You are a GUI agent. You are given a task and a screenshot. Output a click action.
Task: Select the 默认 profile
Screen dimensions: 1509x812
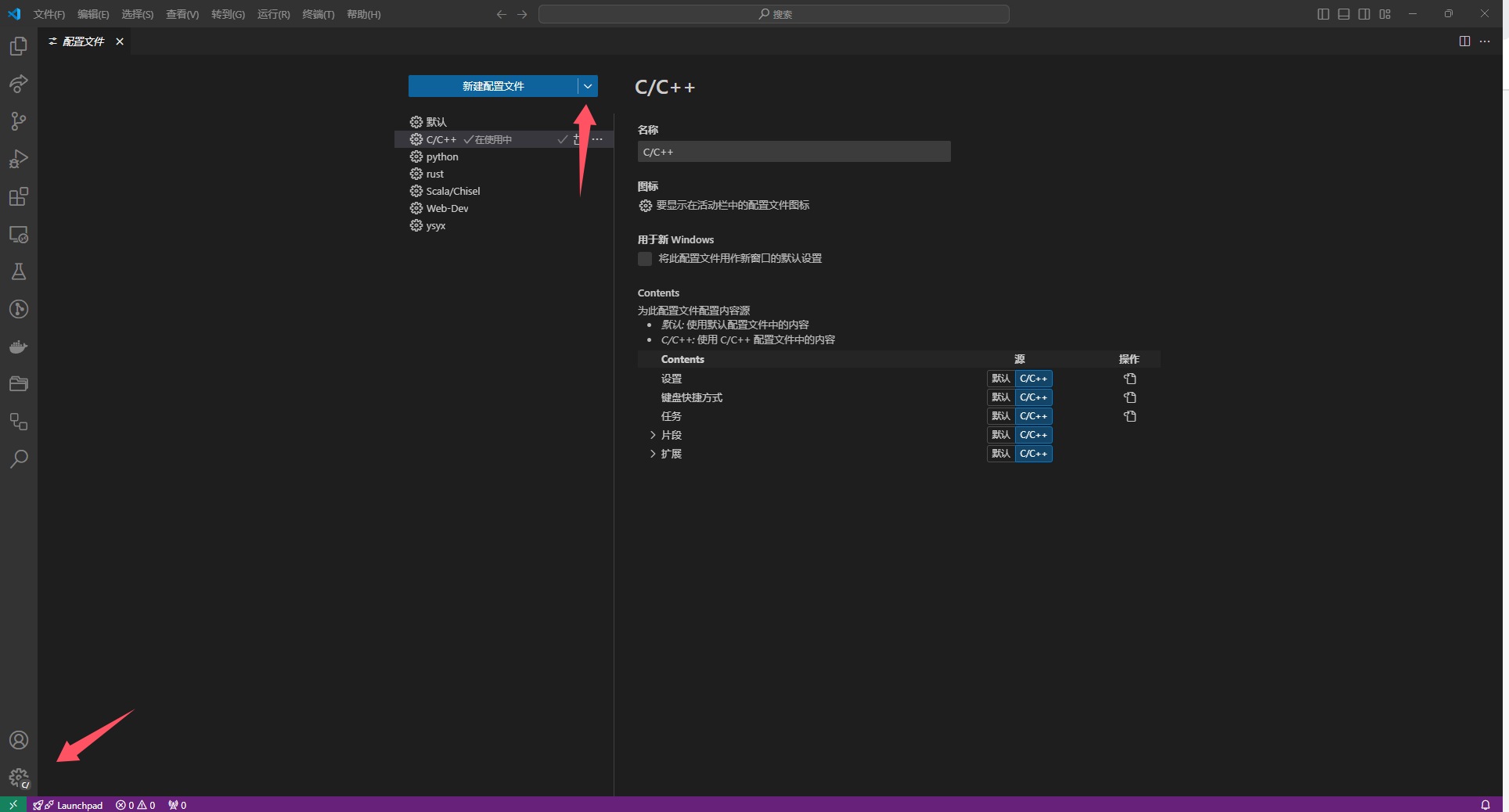[504, 122]
